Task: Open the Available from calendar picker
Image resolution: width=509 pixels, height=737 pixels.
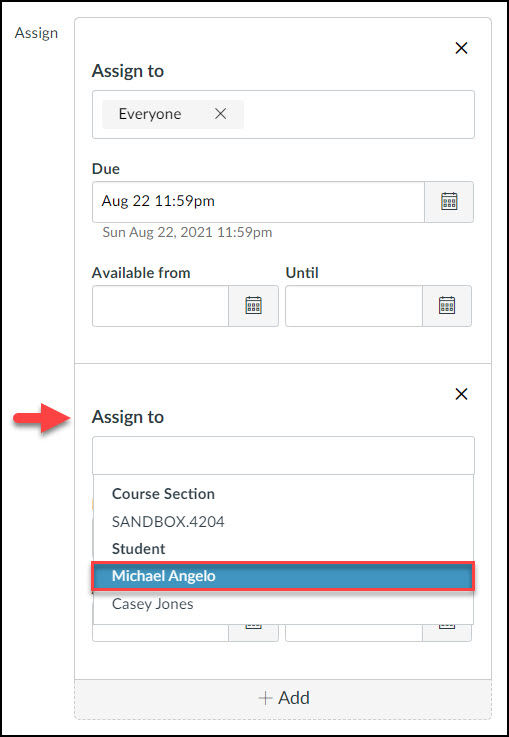Action: (x=253, y=306)
